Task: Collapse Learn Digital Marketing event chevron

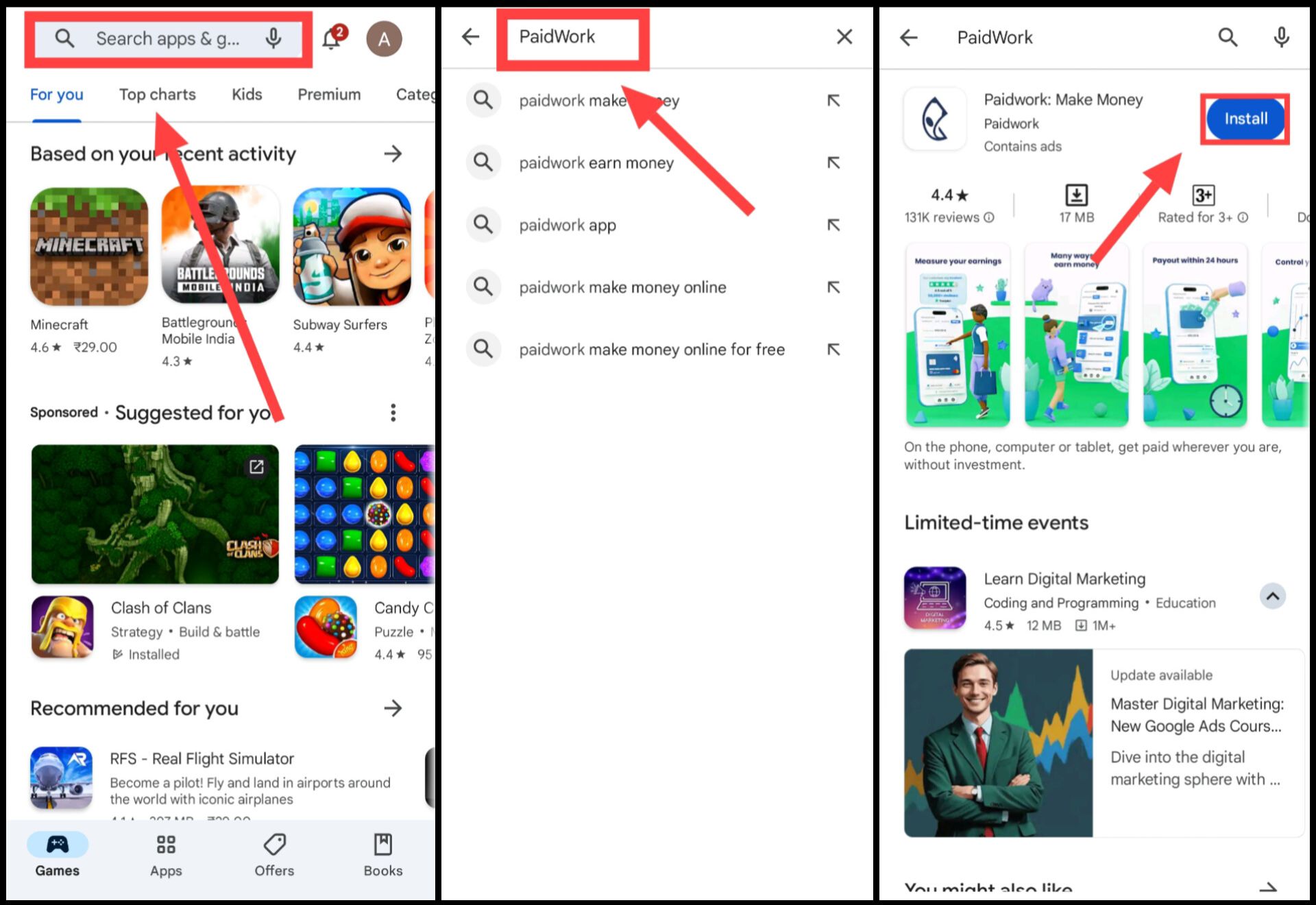Action: [x=1272, y=596]
